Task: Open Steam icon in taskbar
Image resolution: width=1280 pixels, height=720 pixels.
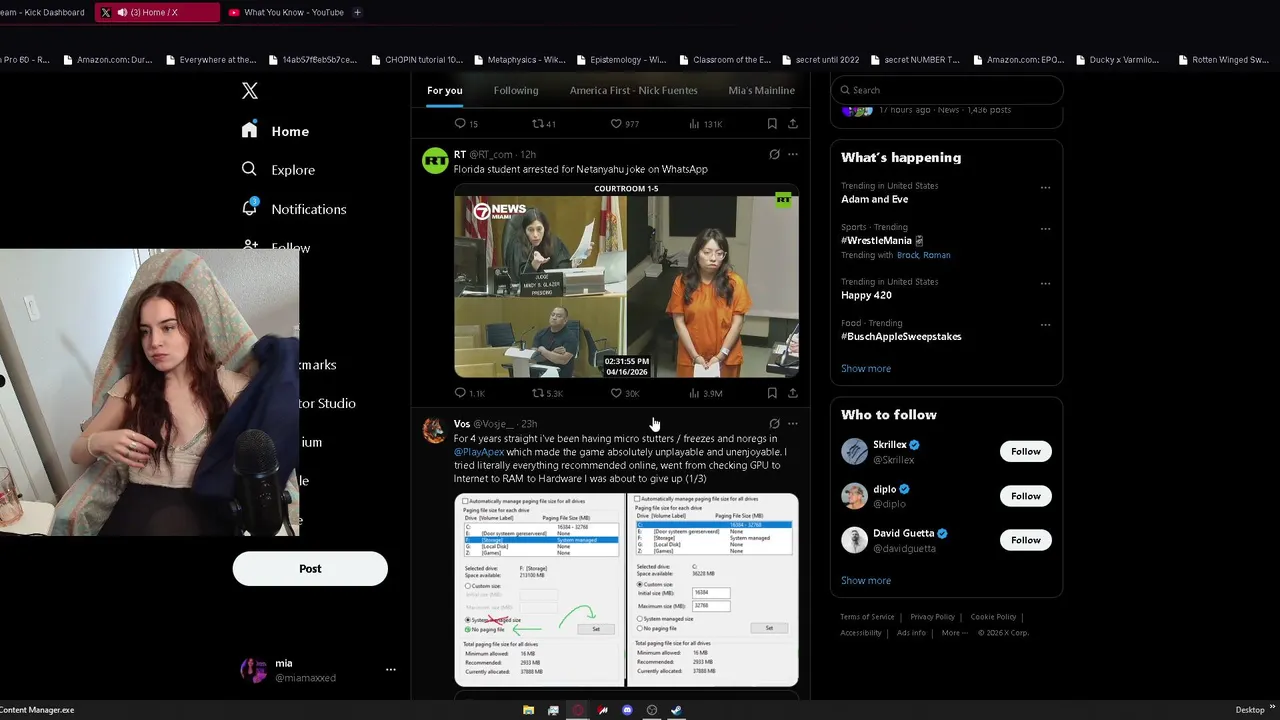Action: [676, 710]
